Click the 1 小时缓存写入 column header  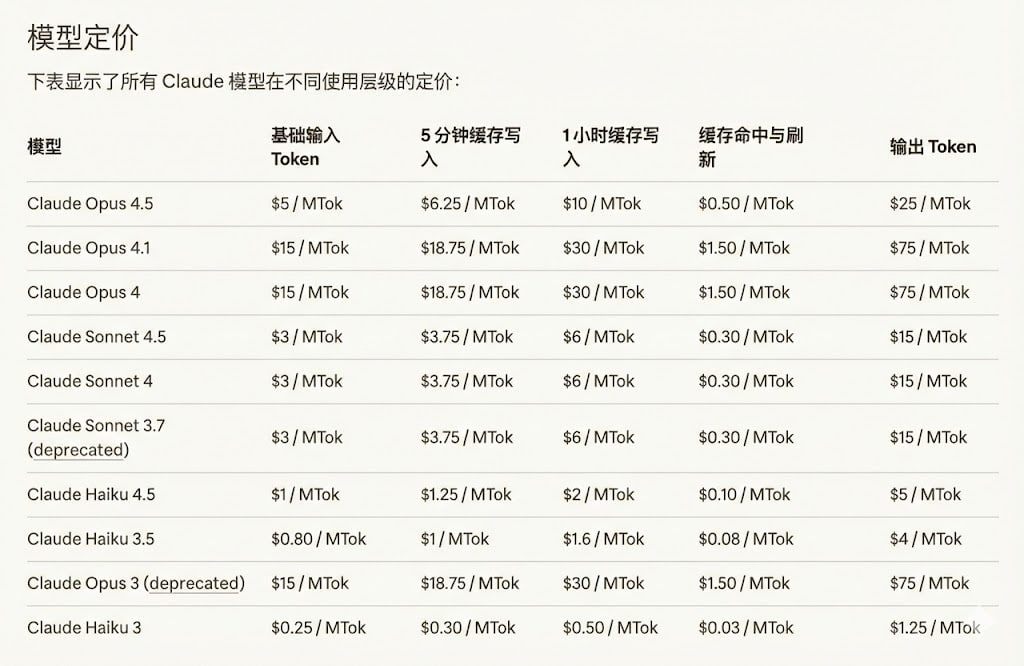pos(610,146)
